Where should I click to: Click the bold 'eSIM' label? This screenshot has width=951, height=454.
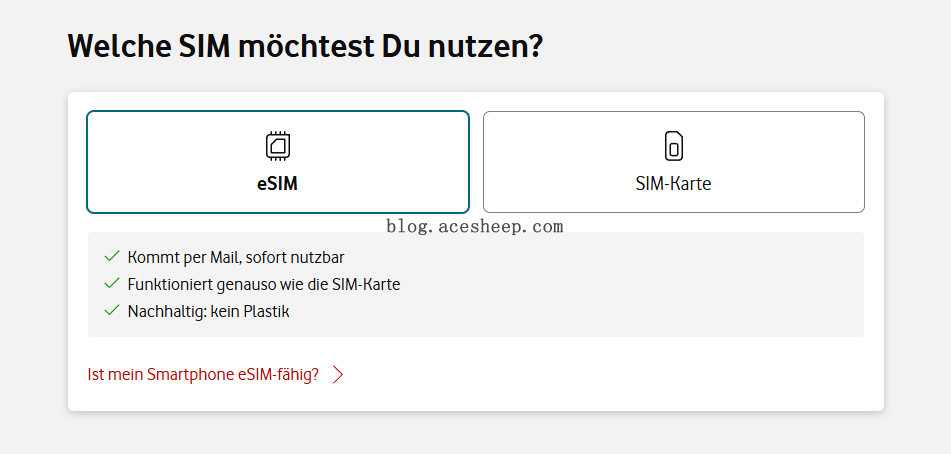click(278, 184)
